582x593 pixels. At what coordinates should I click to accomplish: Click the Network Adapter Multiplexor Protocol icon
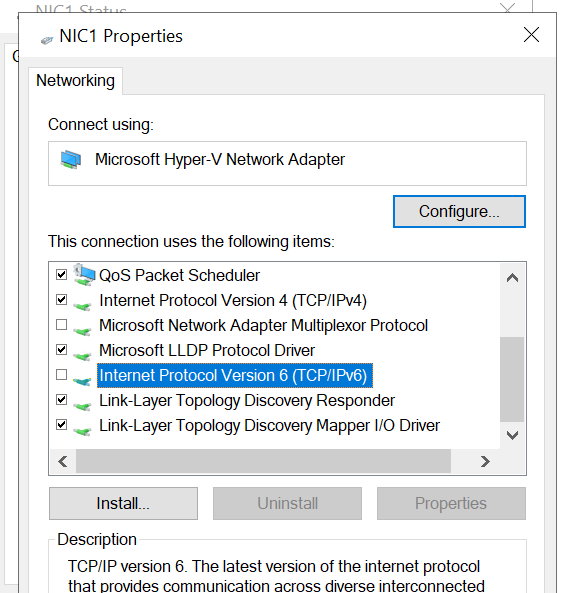coord(82,330)
